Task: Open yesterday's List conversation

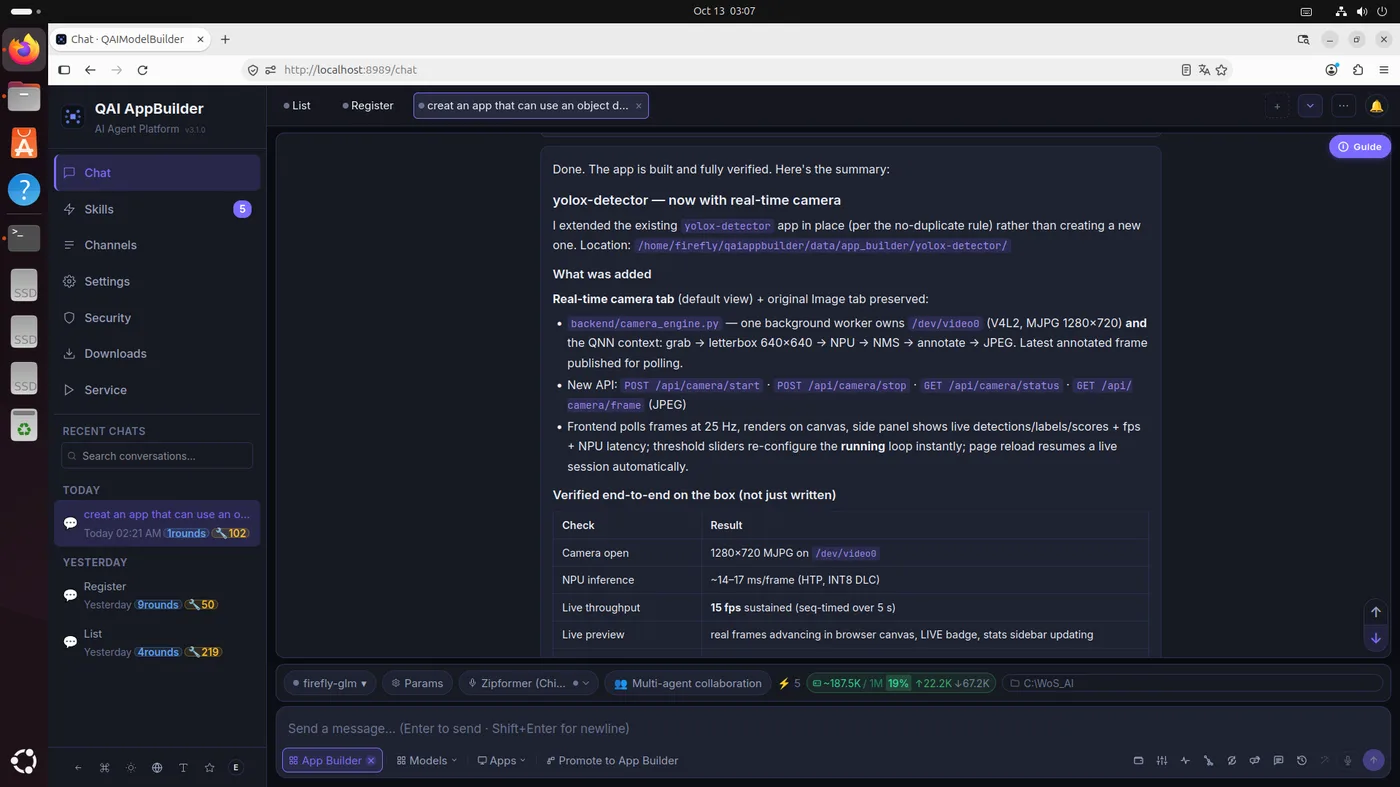Action: (157, 643)
